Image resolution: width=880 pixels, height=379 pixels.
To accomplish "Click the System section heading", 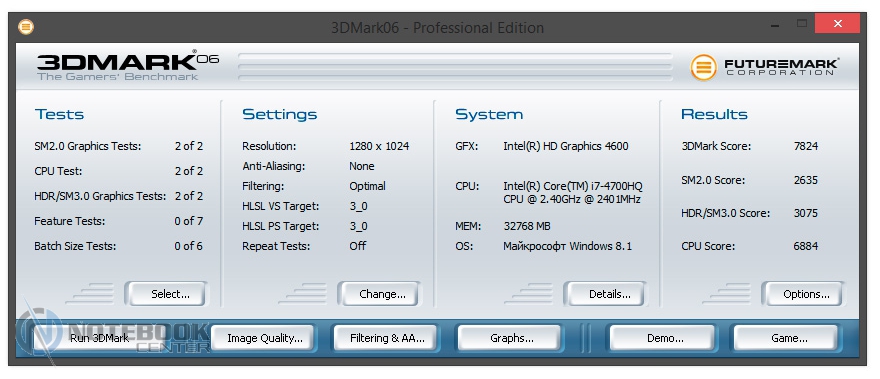I will (489, 115).
